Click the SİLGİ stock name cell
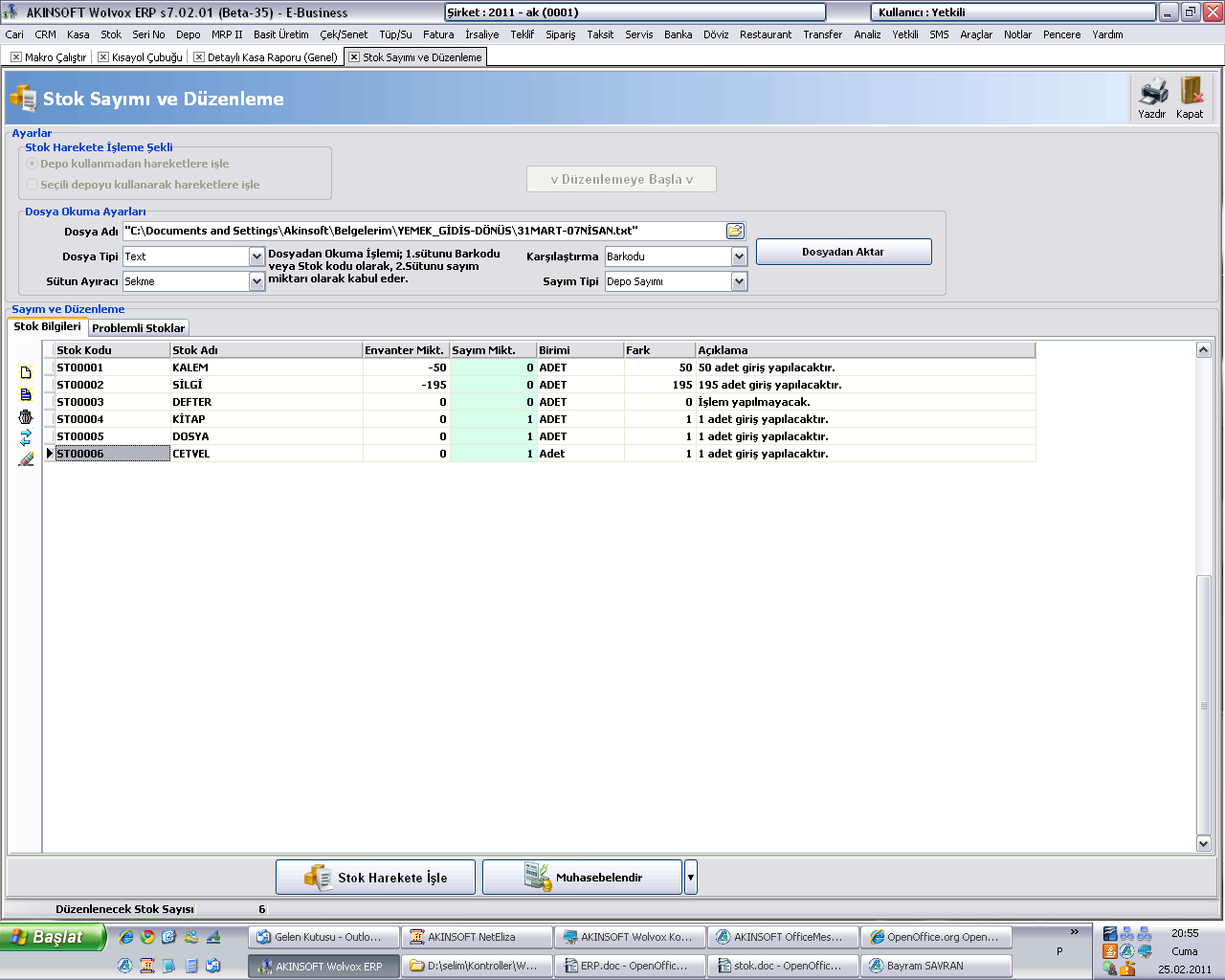 266,385
